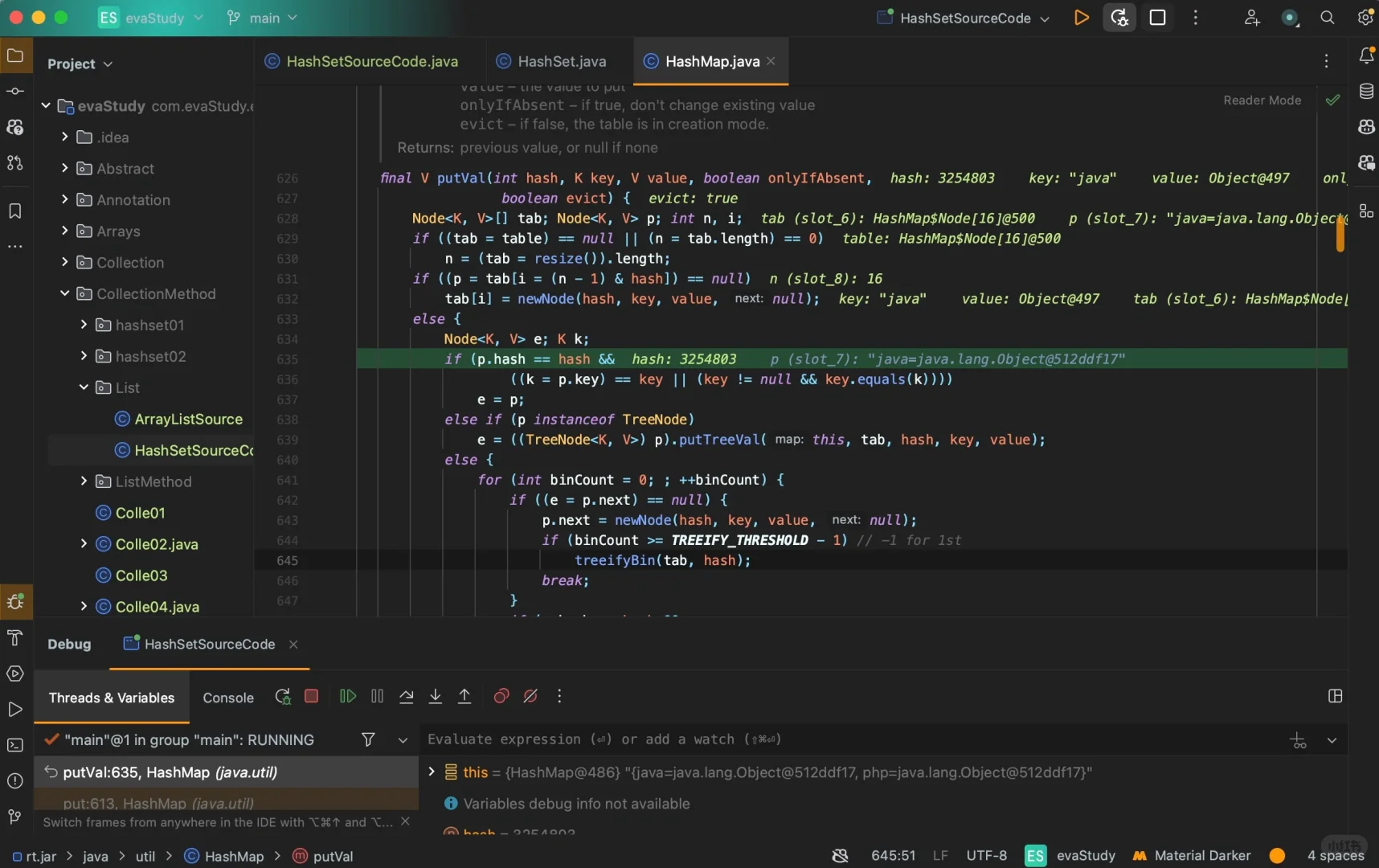Open Code With Me add-user icon
This screenshot has height=868, width=1379.
tap(1251, 18)
